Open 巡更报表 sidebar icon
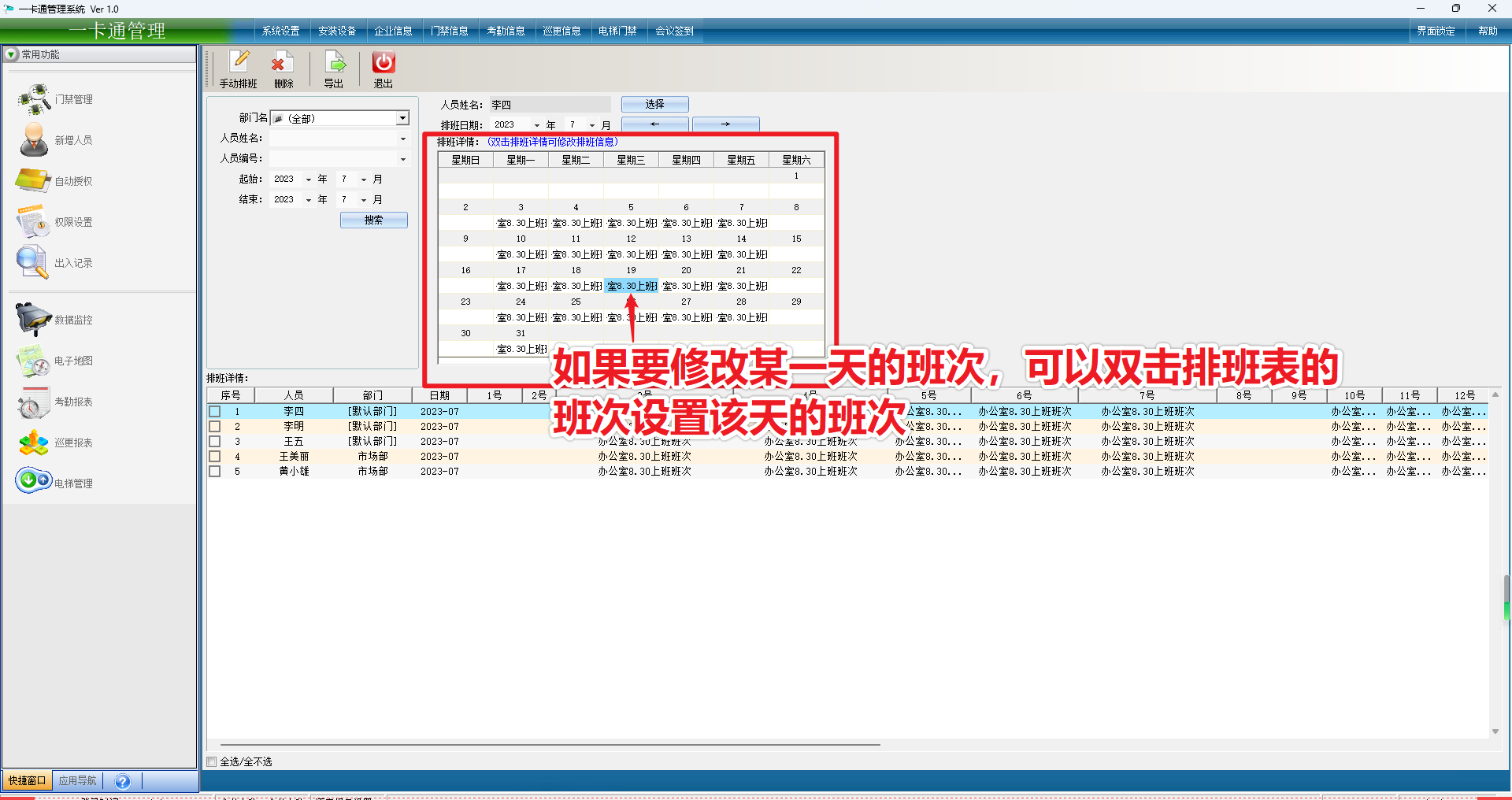This screenshot has height=800, width=1512. 35,443
